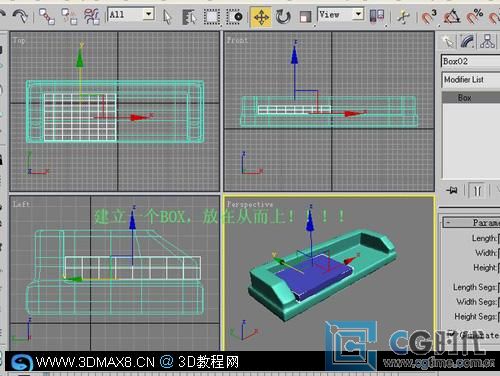Activate the Select and Move tool
The height and width of the screenshot is (376, 500).
(261, 17)
